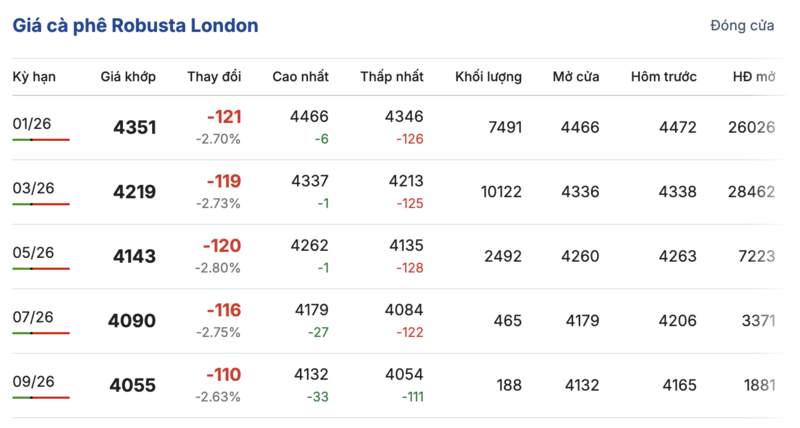Click the 'Đóng cửa' status label
Screen dimensions: 800x428
(x=742, y=26)
